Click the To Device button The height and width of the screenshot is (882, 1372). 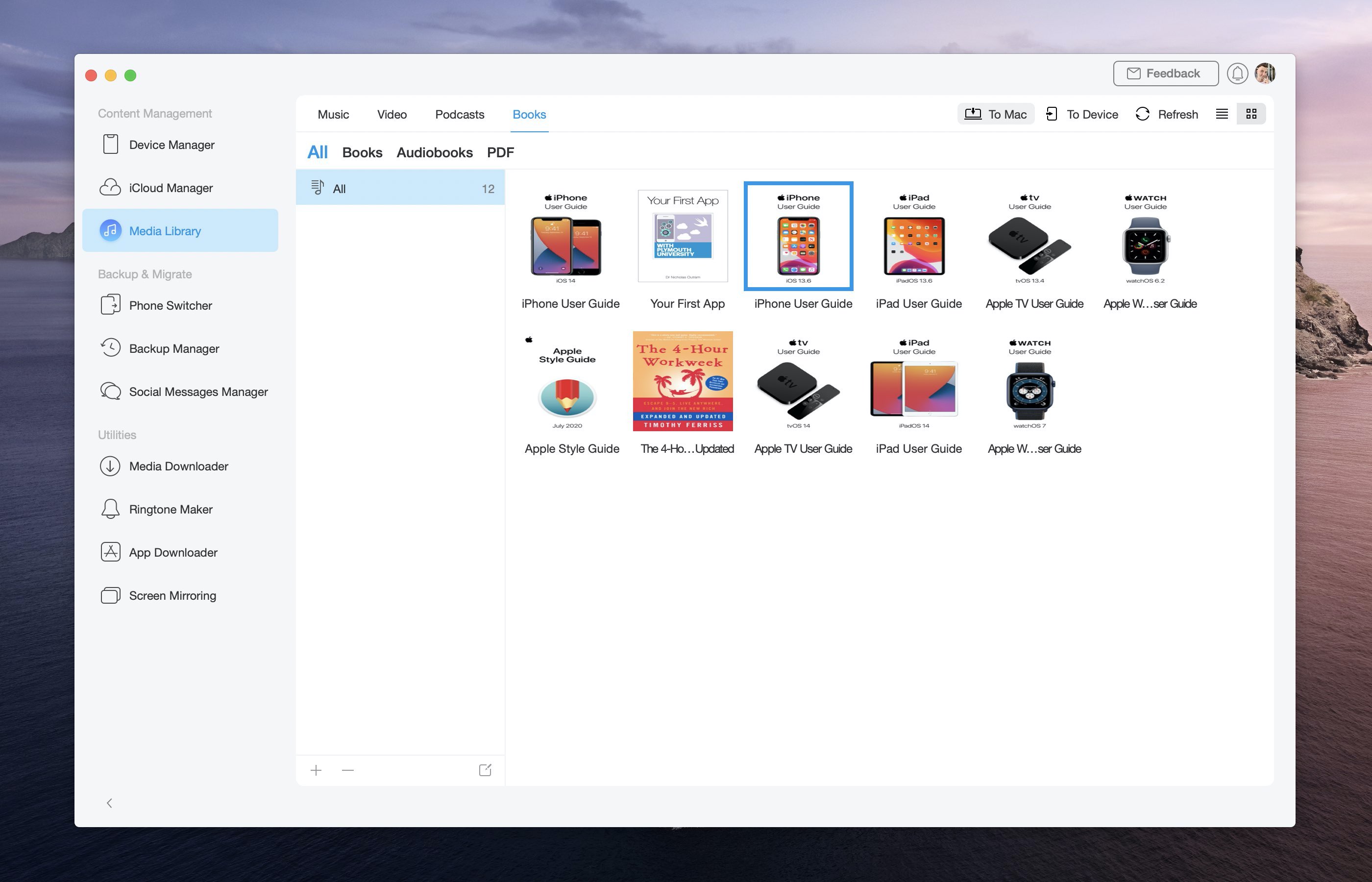(x=1082, y=114)
